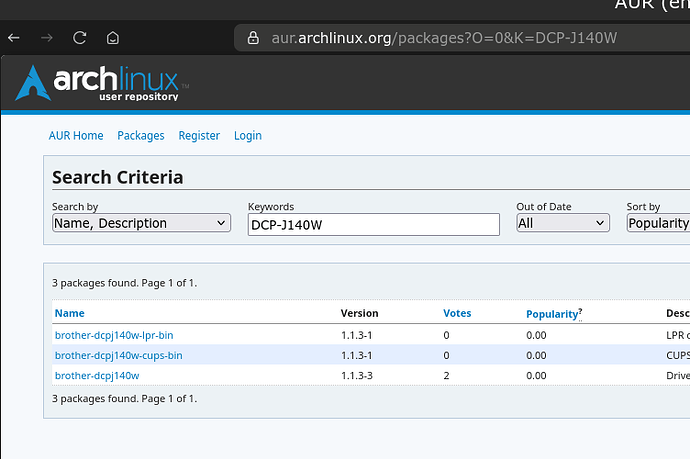Viewport: 690px width, 459px height.
Task: Go to Packages menu item
Action: pyautogui.click(x=140, y=136)
